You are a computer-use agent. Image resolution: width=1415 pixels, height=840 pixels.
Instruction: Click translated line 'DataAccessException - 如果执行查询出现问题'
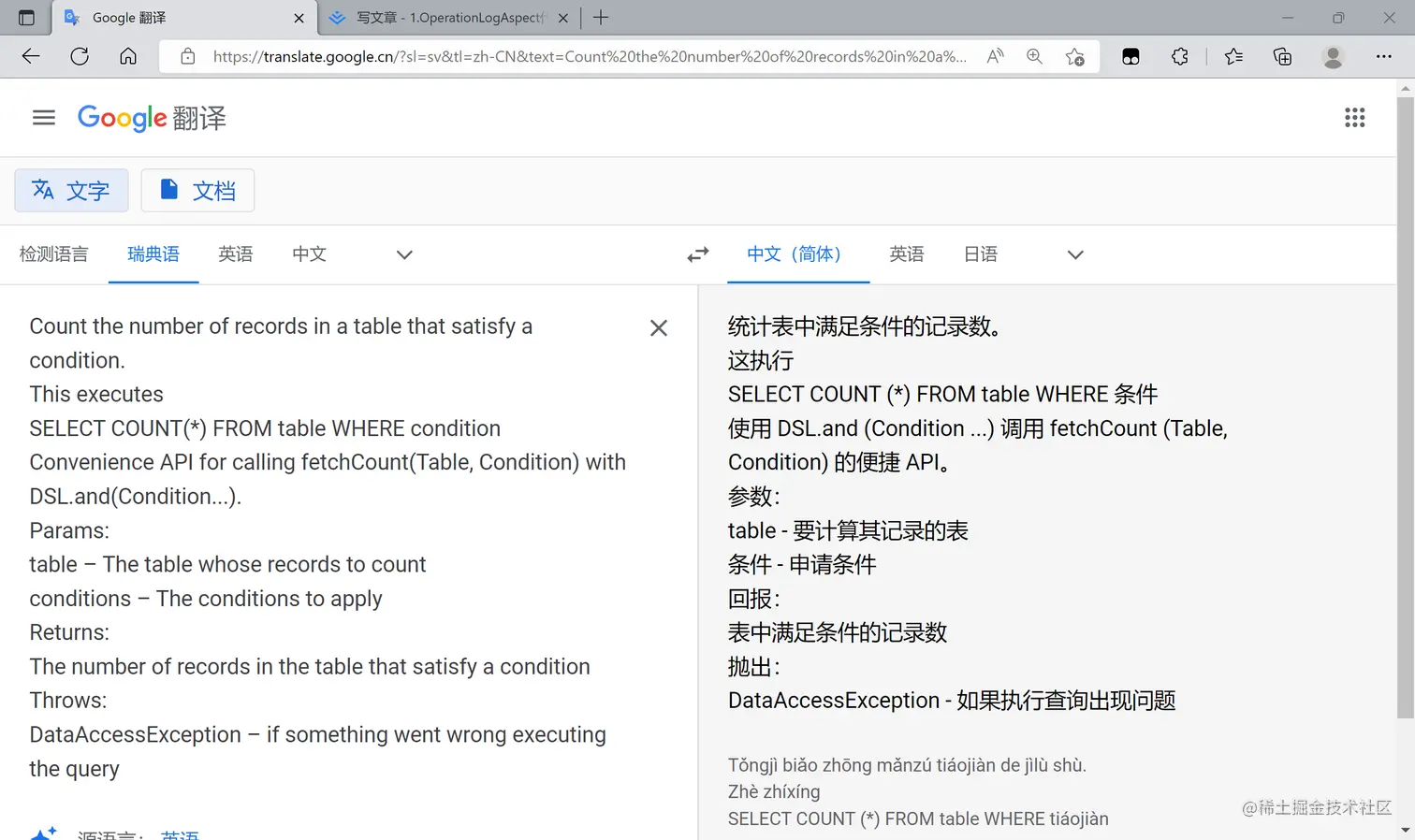(x=952, y=701)
